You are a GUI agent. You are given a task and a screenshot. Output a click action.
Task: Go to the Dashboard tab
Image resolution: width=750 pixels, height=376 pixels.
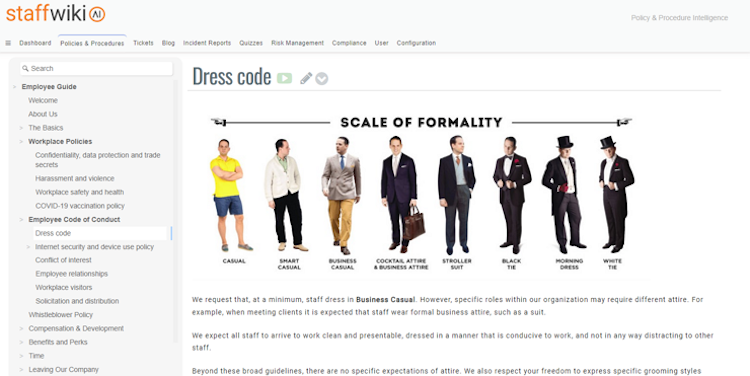35,43
